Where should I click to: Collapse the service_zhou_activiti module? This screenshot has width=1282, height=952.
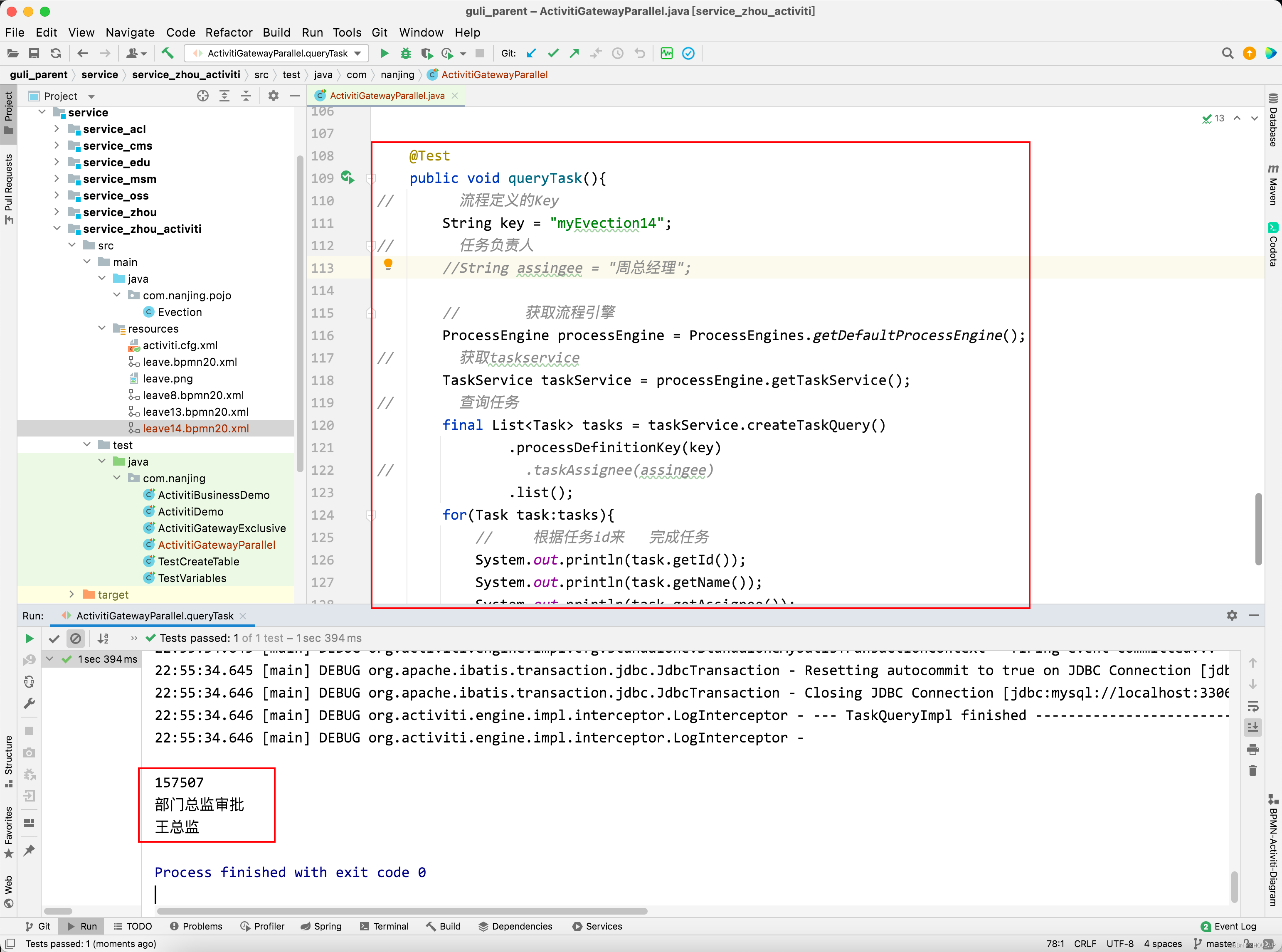click(57, 228)
